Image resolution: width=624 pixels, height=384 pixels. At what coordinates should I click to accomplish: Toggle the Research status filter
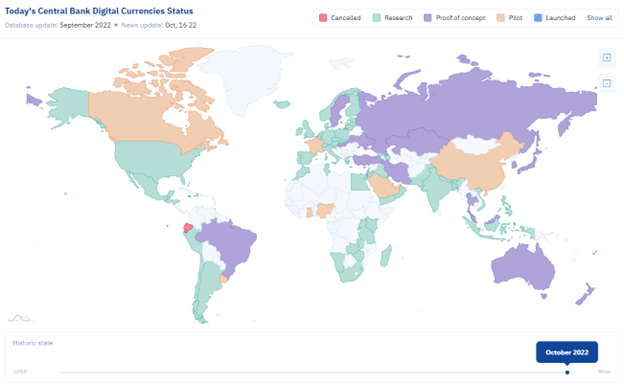click(392, 18)
